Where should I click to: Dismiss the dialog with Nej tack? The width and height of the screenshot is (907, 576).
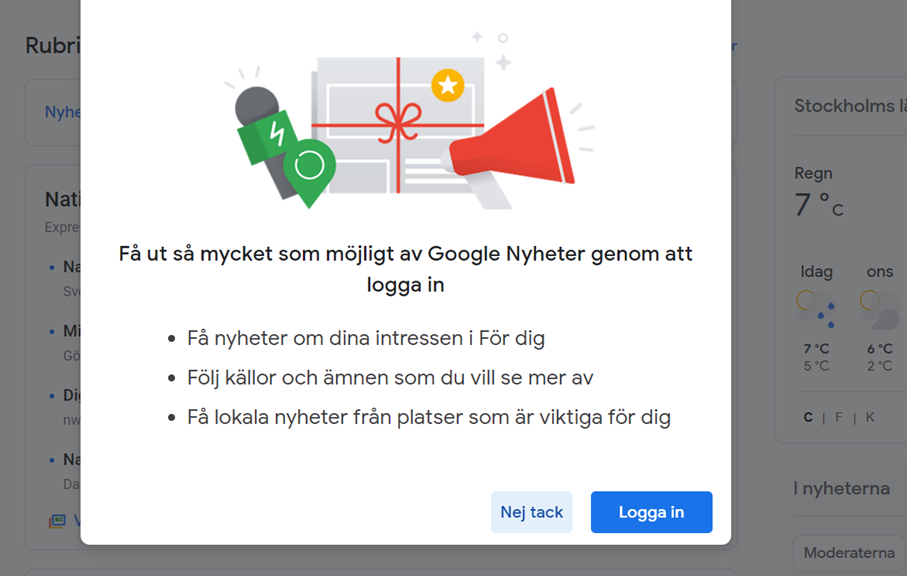(531, 512)
